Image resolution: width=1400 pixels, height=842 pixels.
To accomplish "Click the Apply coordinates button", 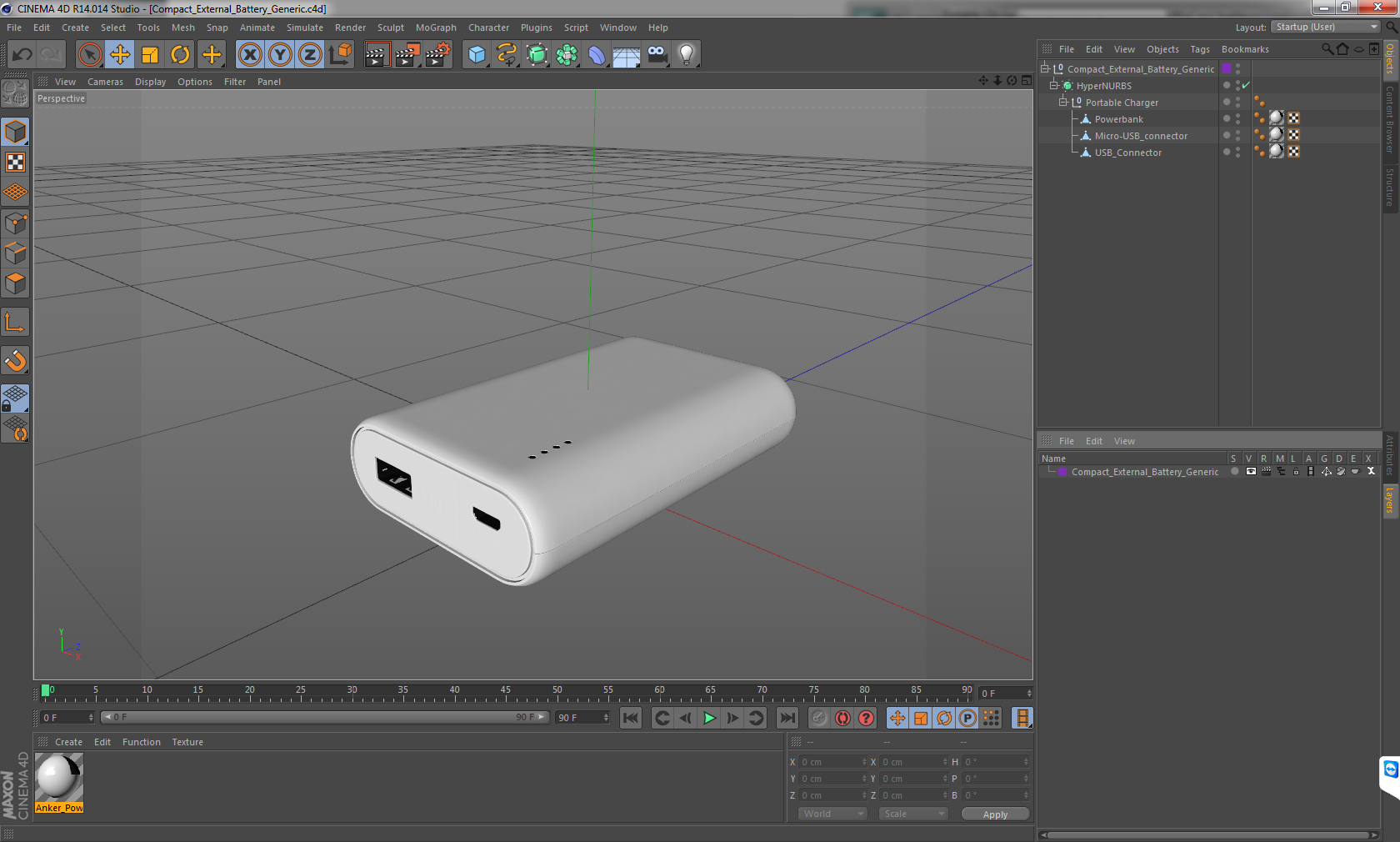I will pos(995,814).
